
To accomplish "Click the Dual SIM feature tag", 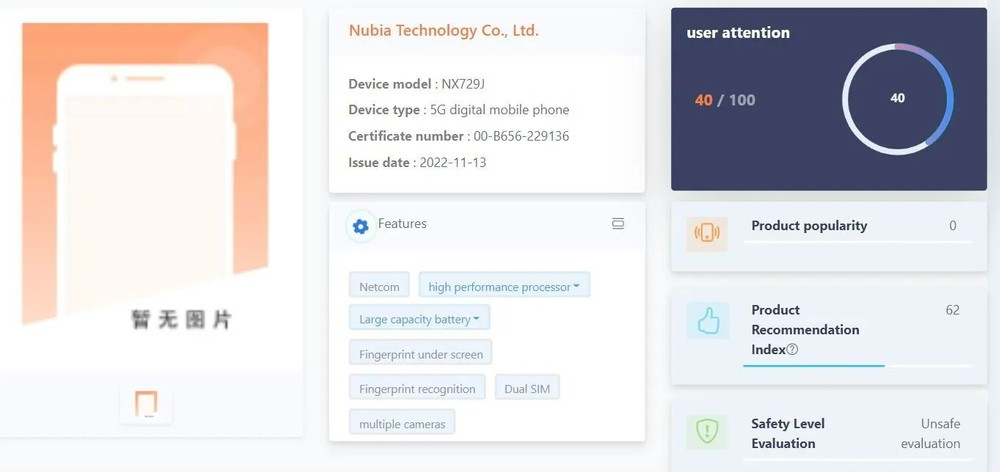I will click(527, 387).
